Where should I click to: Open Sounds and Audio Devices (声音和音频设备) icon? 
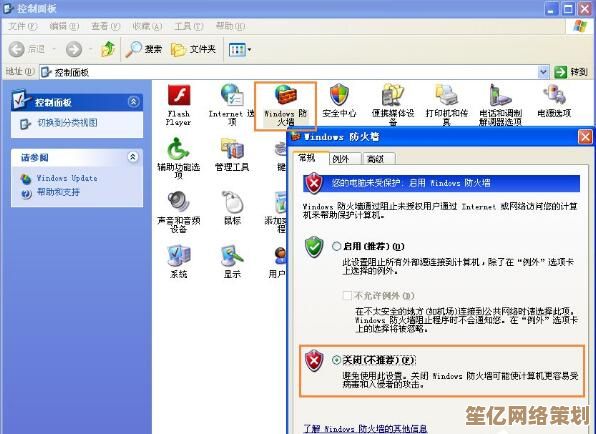coord(179,212)
